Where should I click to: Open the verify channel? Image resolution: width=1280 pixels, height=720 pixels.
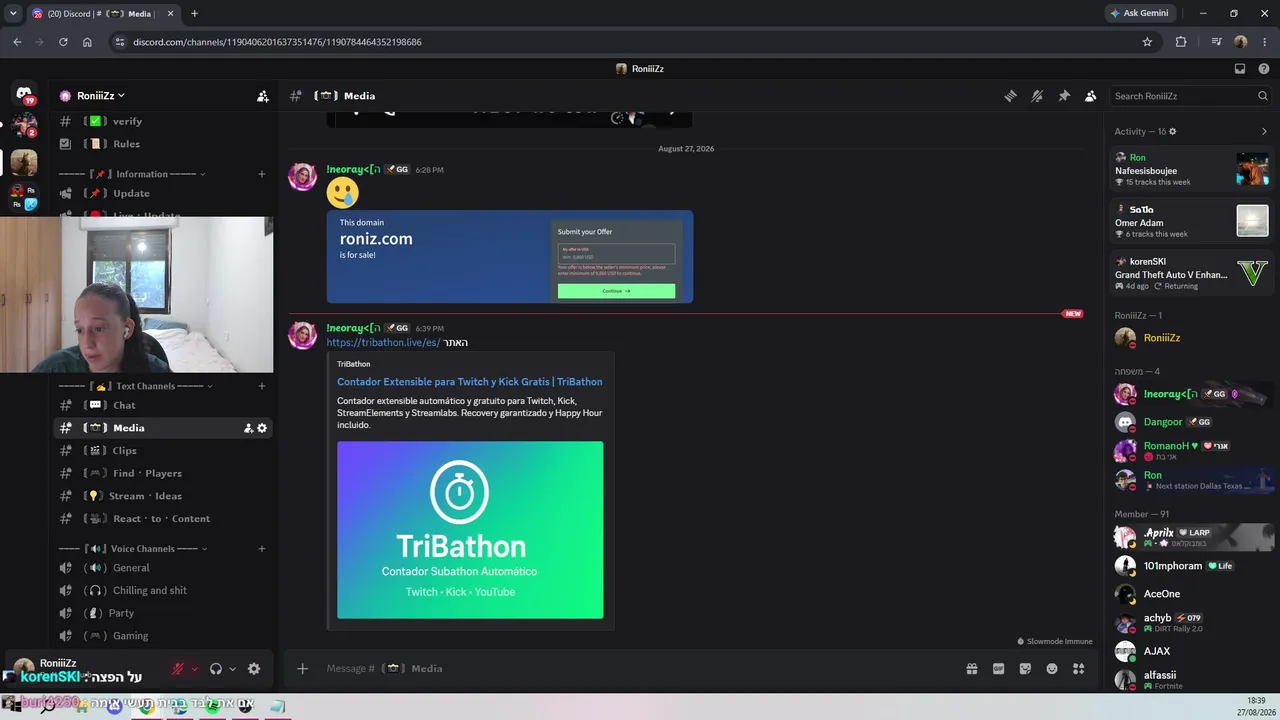(x=160, y=121)
